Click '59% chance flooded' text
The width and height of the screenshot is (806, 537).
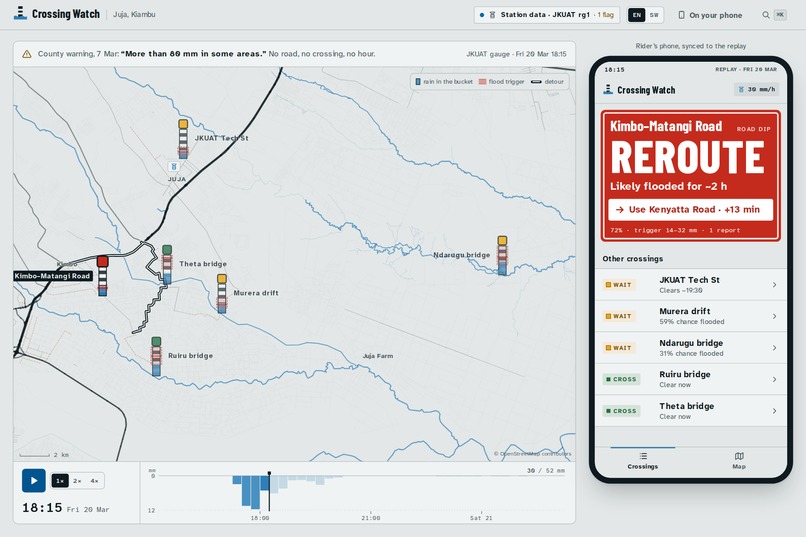pos(692,322)
